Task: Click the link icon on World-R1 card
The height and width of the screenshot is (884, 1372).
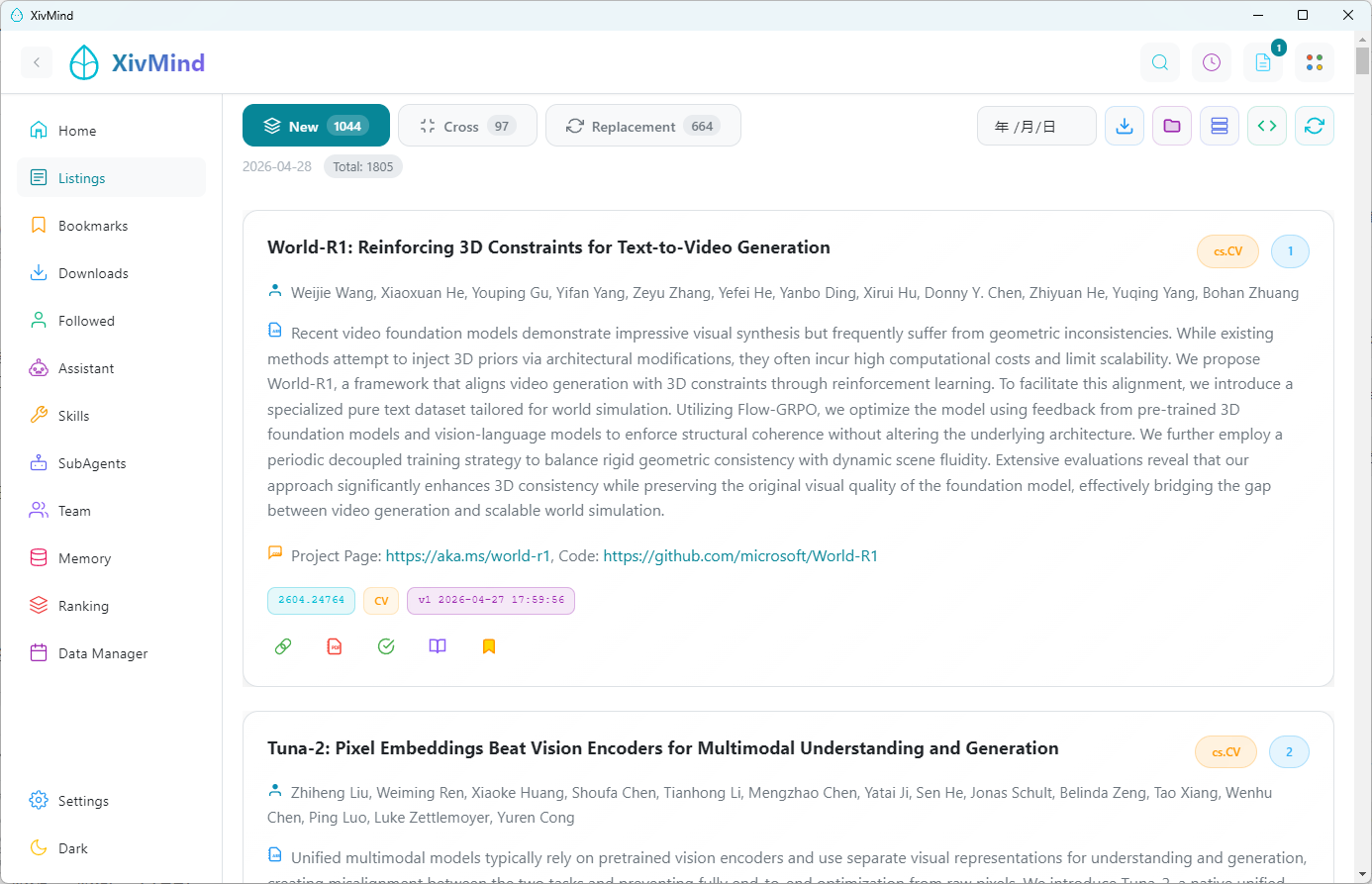Action: coord(283,646)
